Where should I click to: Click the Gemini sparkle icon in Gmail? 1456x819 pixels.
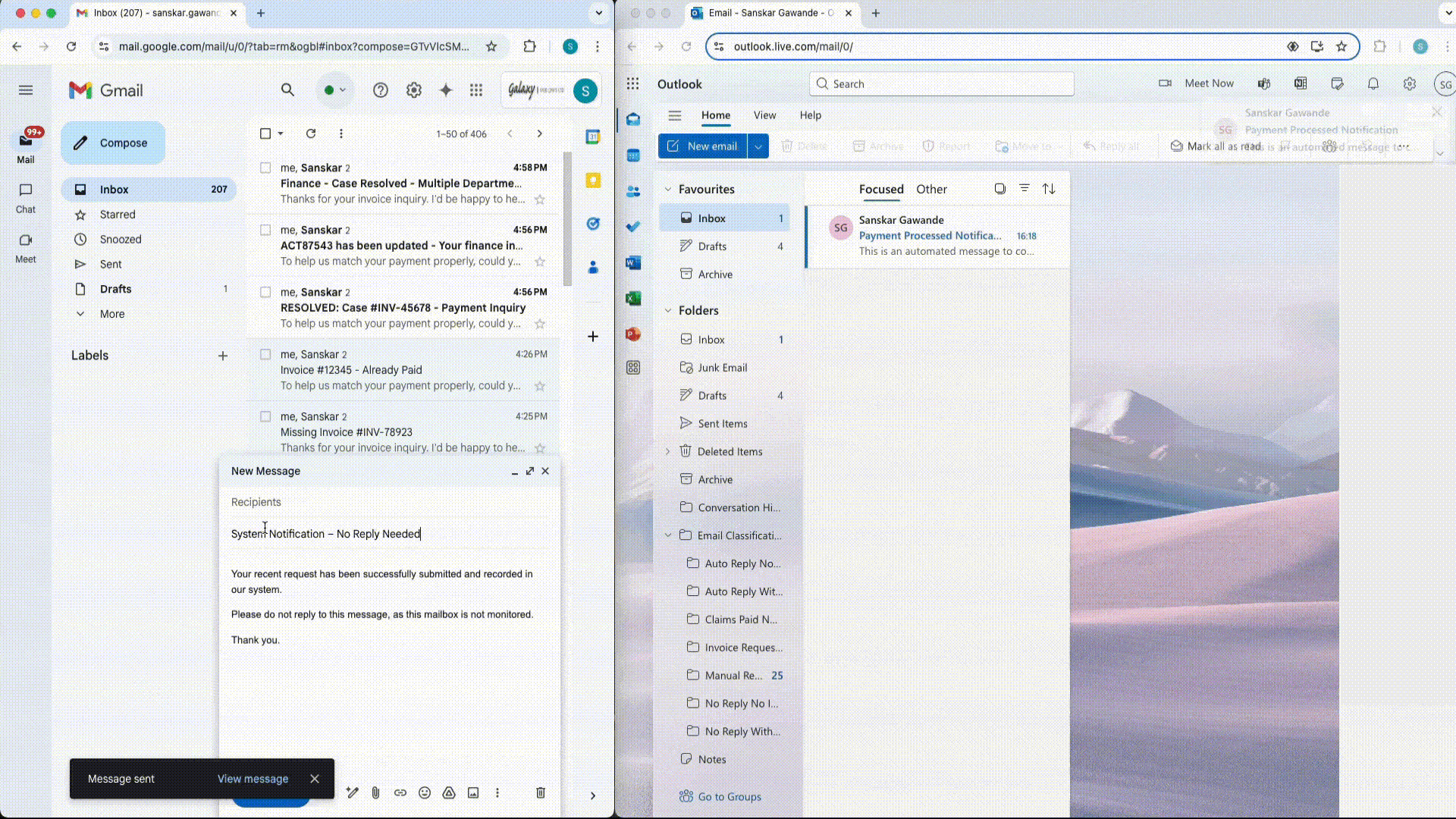446,90
